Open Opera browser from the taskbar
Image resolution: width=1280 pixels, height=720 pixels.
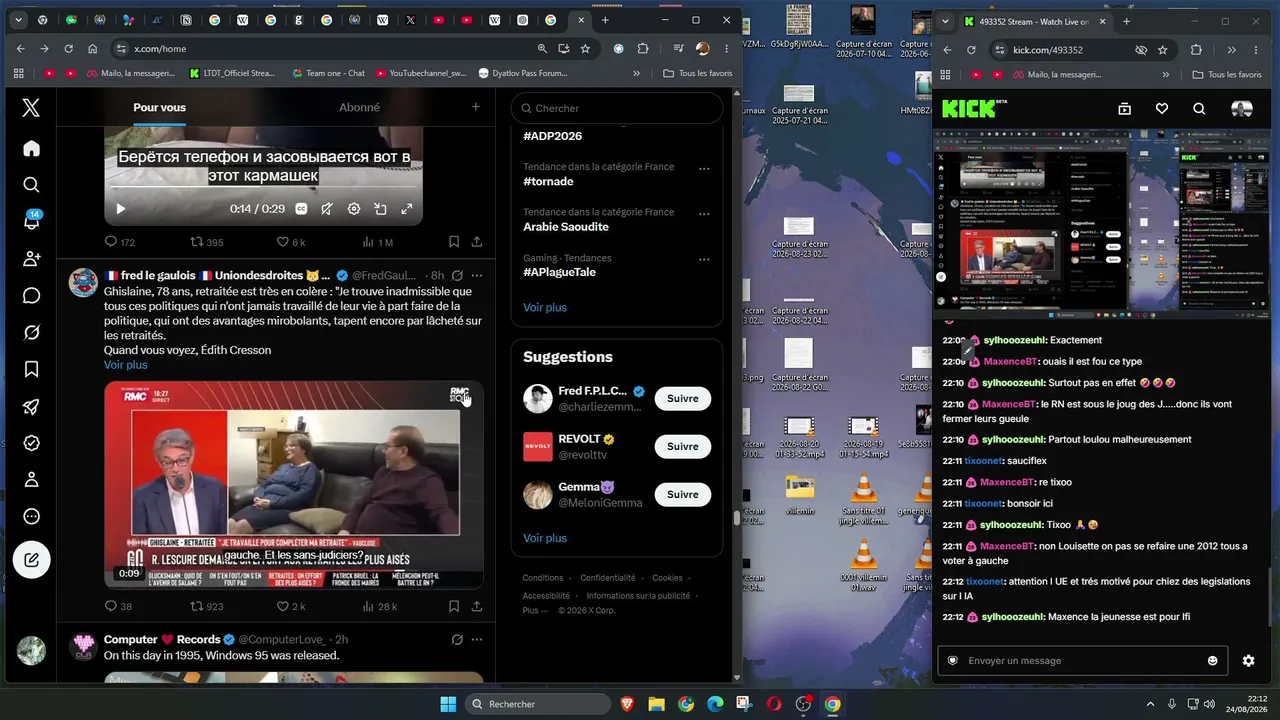pyautogui.click(x=773, y=704)
